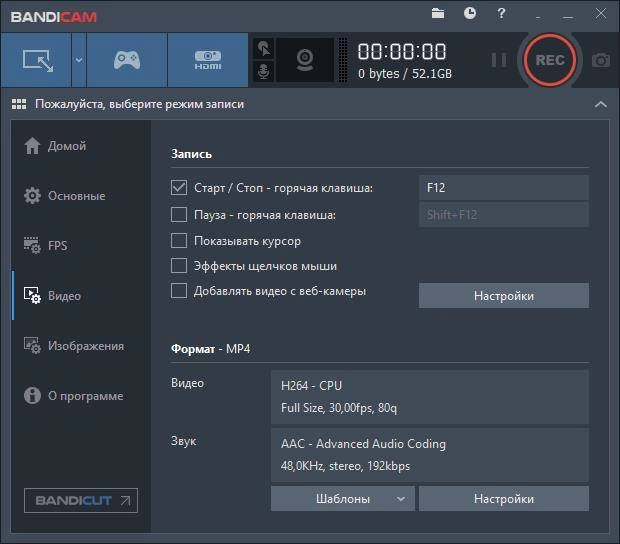Minimize Bandicam to tray
Screen dimensions: 620x544
[538, 16]
